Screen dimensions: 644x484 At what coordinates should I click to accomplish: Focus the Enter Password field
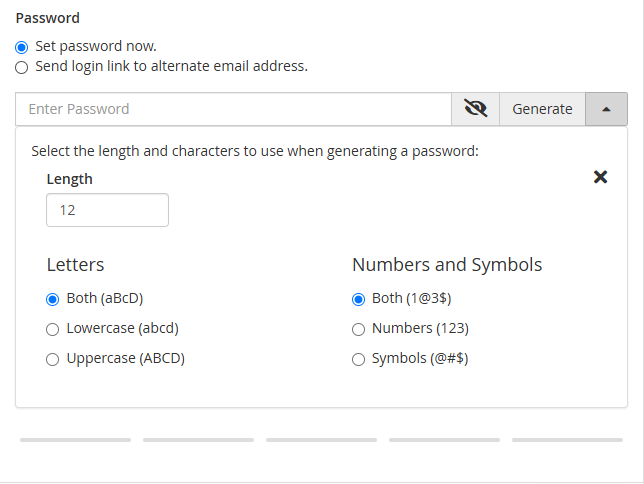click(234, 109)
